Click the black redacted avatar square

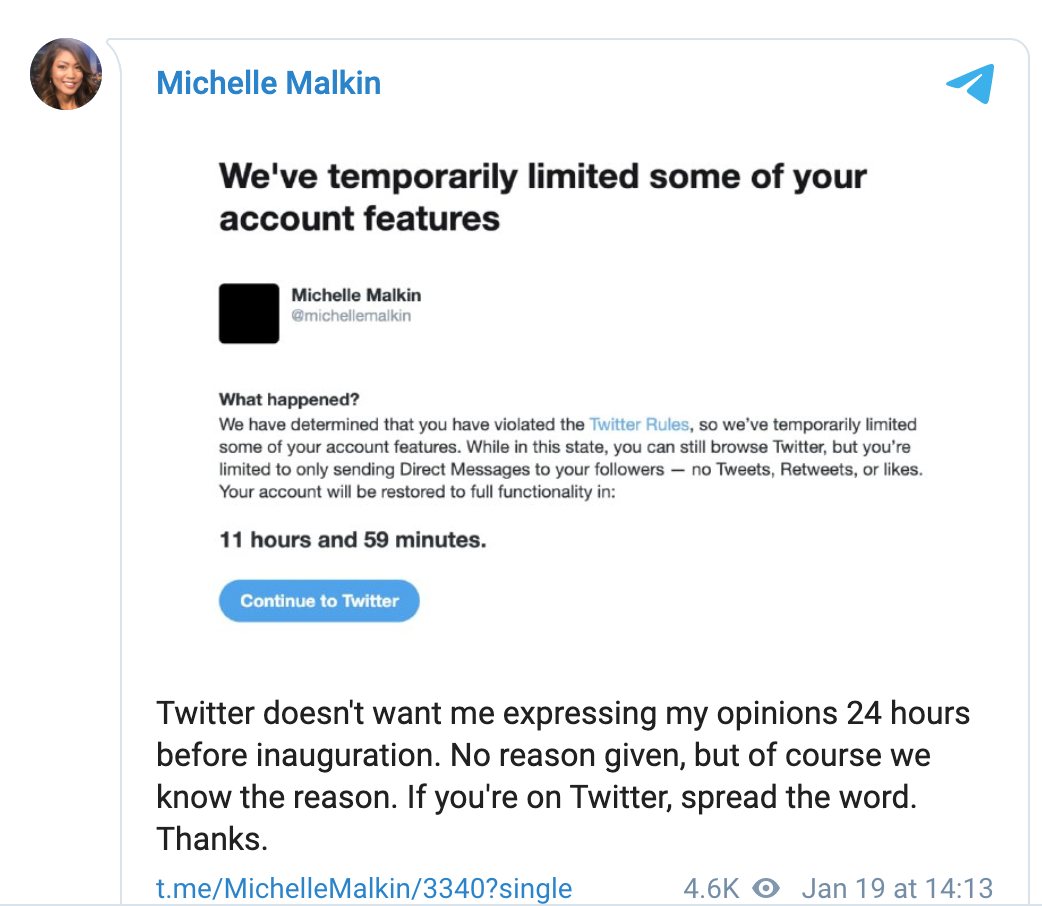point(249,313)
